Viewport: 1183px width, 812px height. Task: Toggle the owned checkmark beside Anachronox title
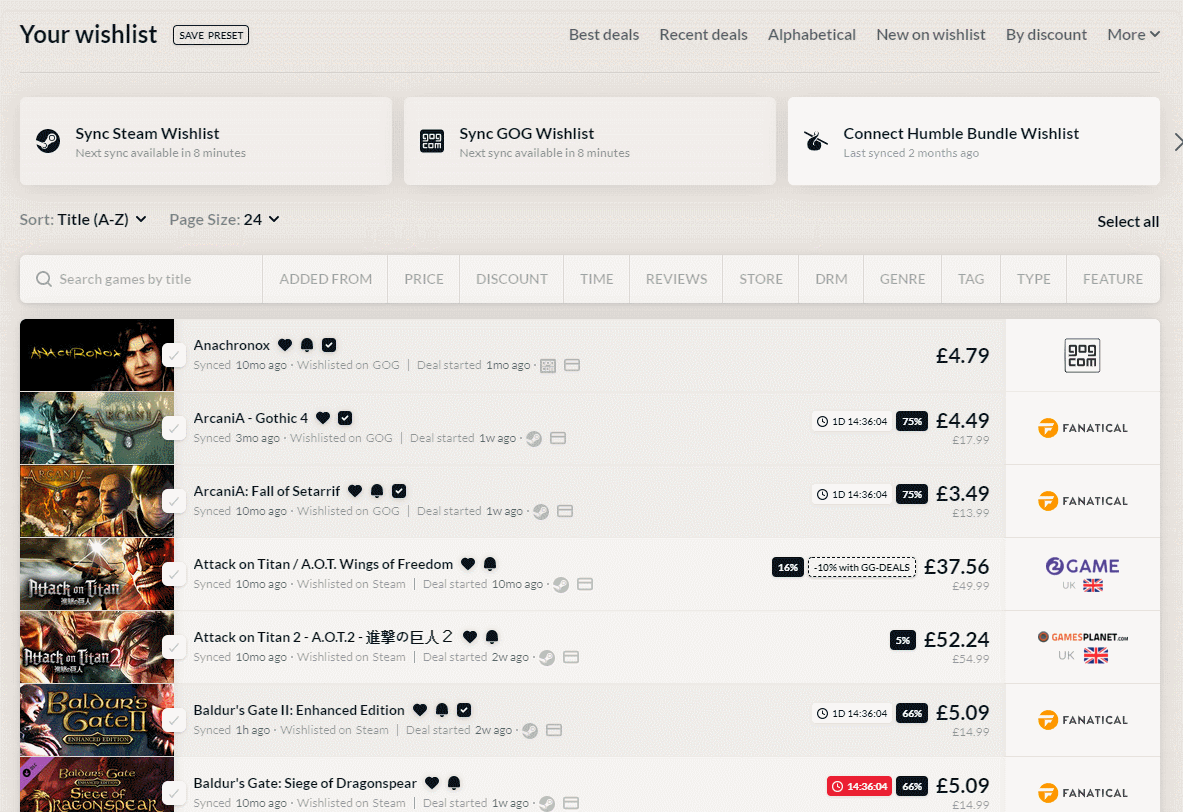point(329,345)
